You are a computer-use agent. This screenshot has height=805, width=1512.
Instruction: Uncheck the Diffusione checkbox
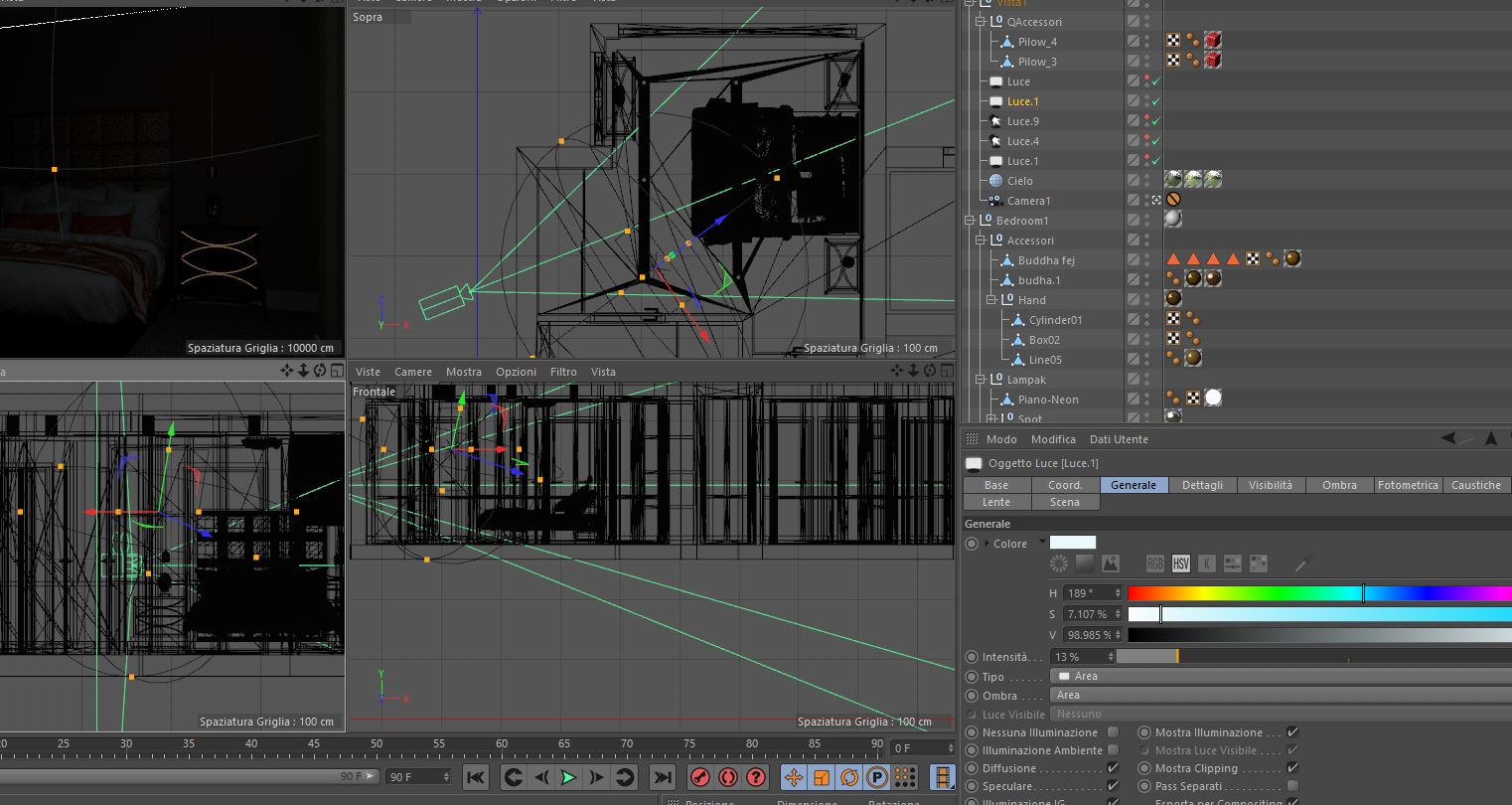click(1113, 768)
